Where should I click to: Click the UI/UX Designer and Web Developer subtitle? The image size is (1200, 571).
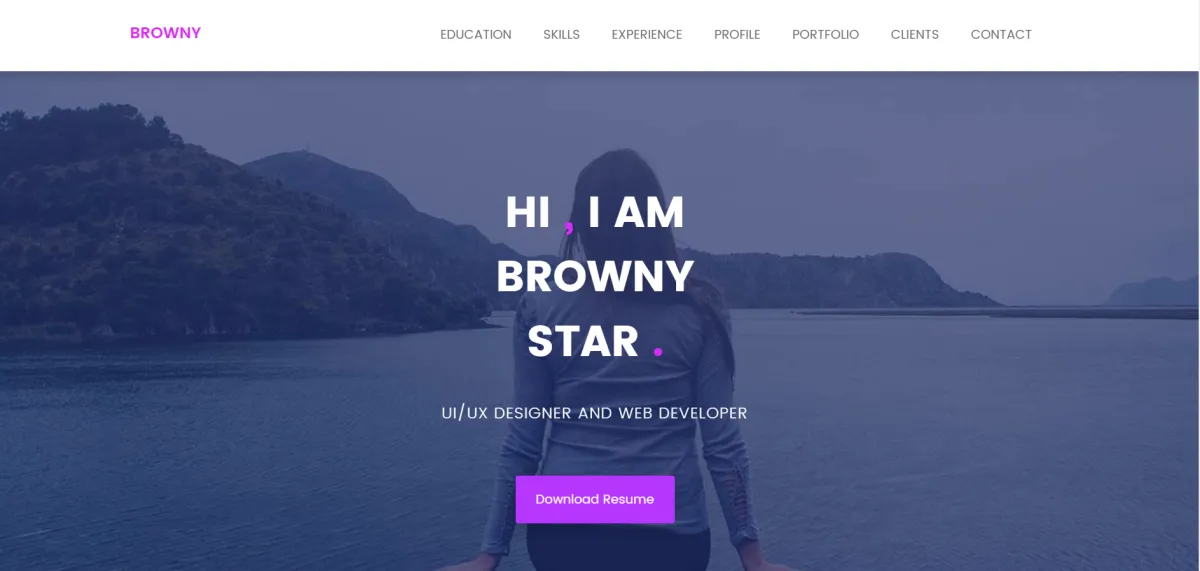click(x=595, y=413)
